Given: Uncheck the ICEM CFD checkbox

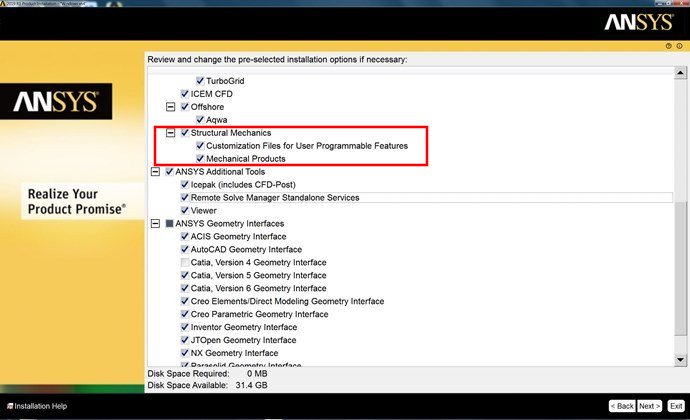Looking at the screenshot, I should (x=185, y=93).
